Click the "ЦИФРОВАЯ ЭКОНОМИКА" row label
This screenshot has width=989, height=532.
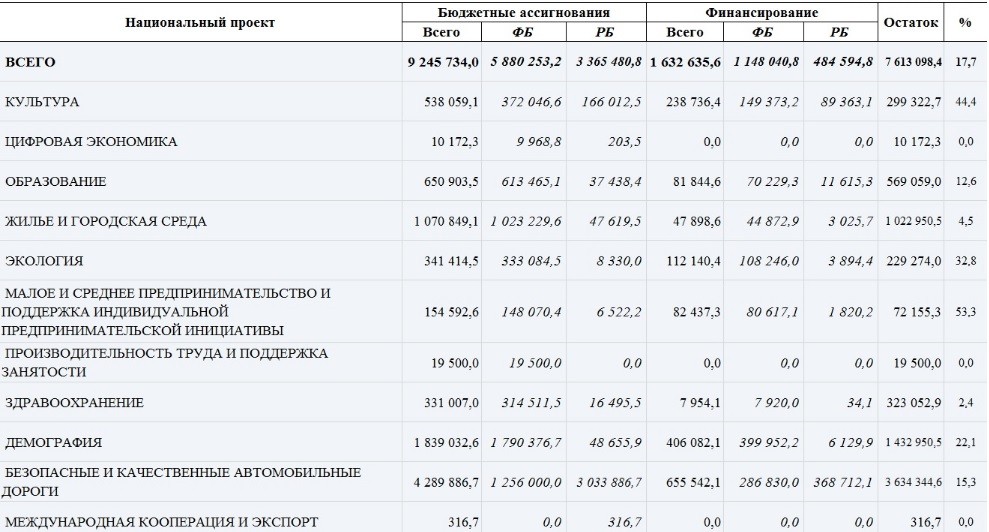point(91,142)
